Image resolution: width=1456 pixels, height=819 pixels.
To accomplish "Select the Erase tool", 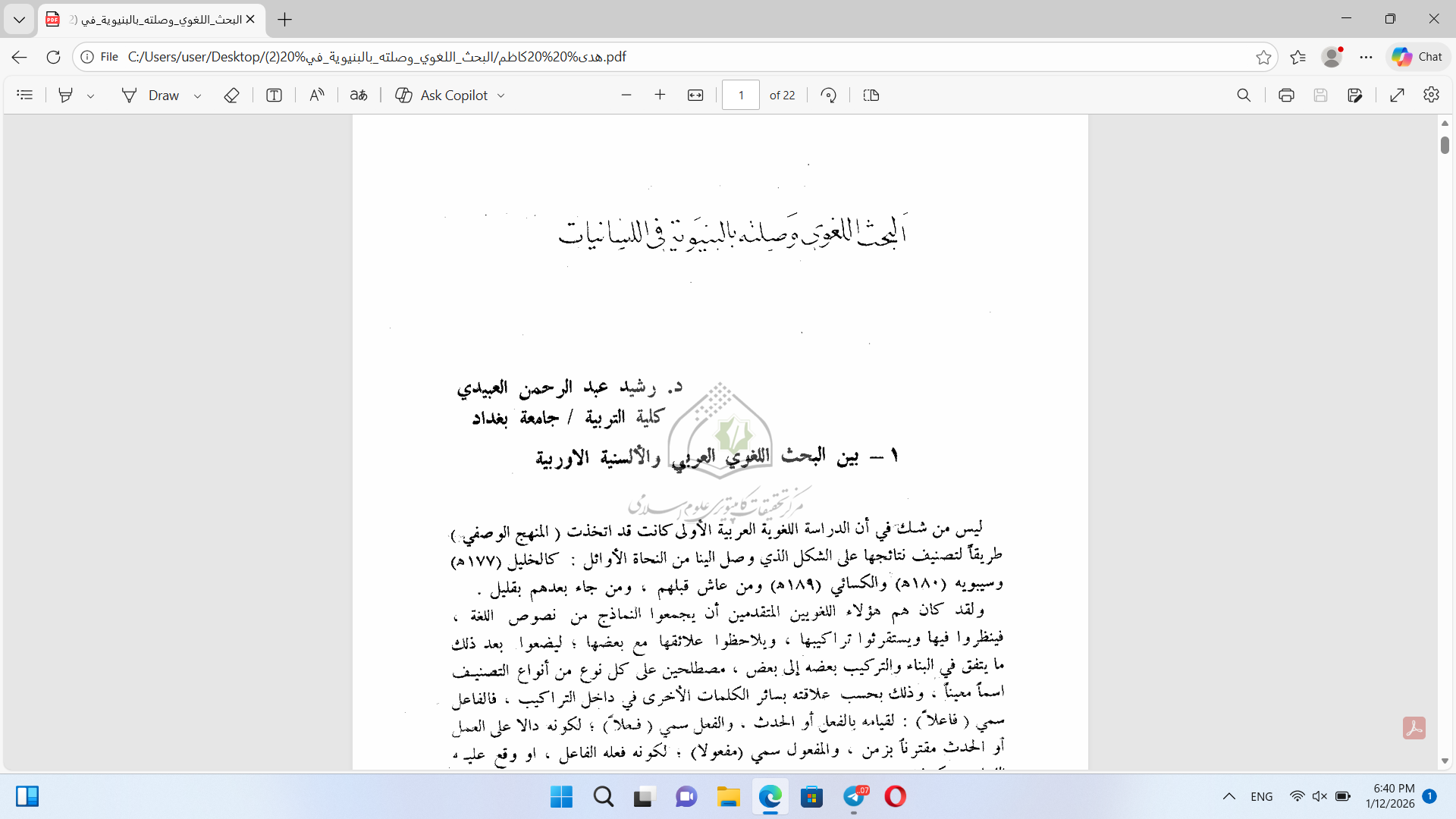I will (x=232, y=95).
